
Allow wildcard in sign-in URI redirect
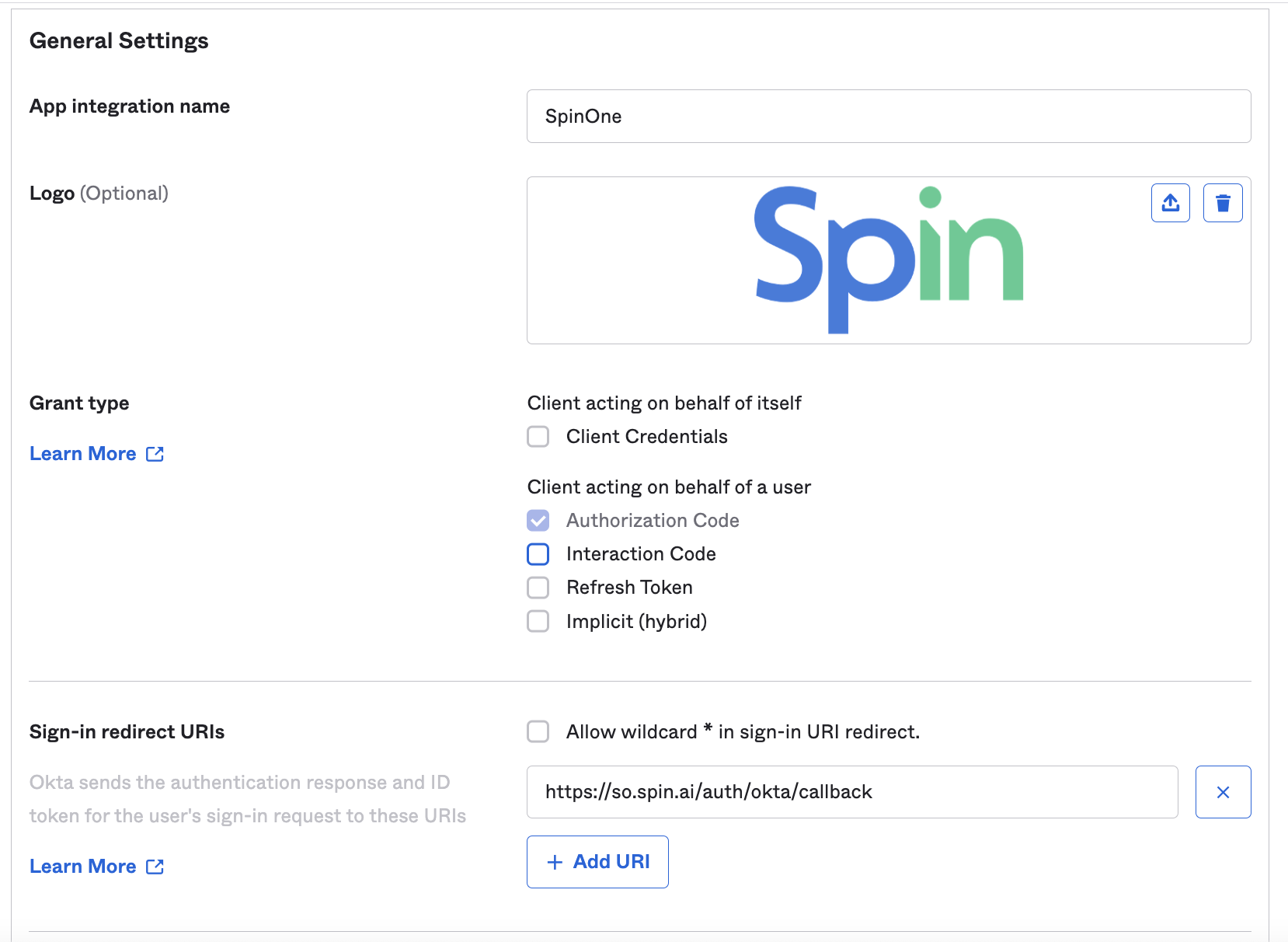(538, 732)
